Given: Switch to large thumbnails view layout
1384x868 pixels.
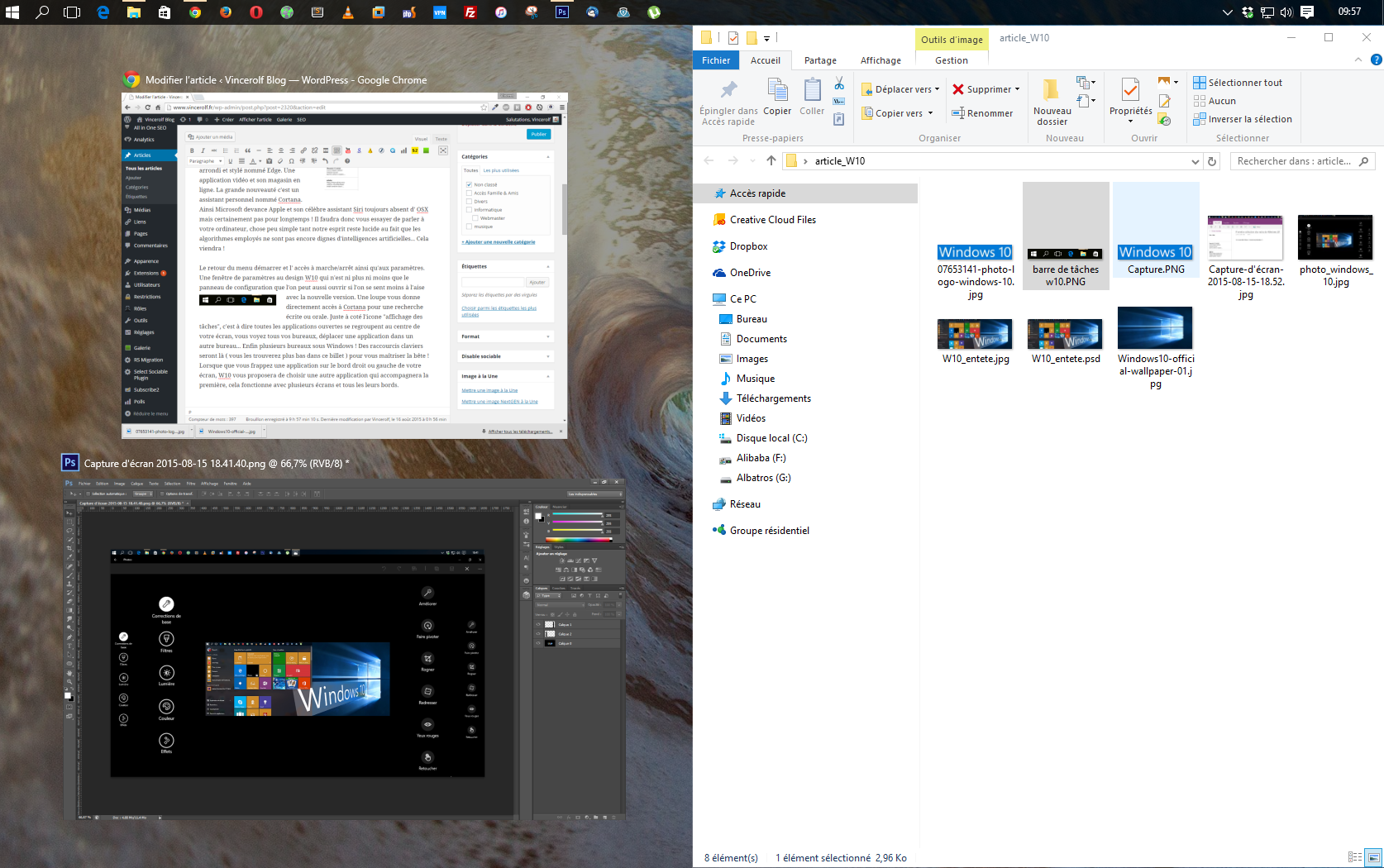Looking at the screenshot, I should [1373, 857].
